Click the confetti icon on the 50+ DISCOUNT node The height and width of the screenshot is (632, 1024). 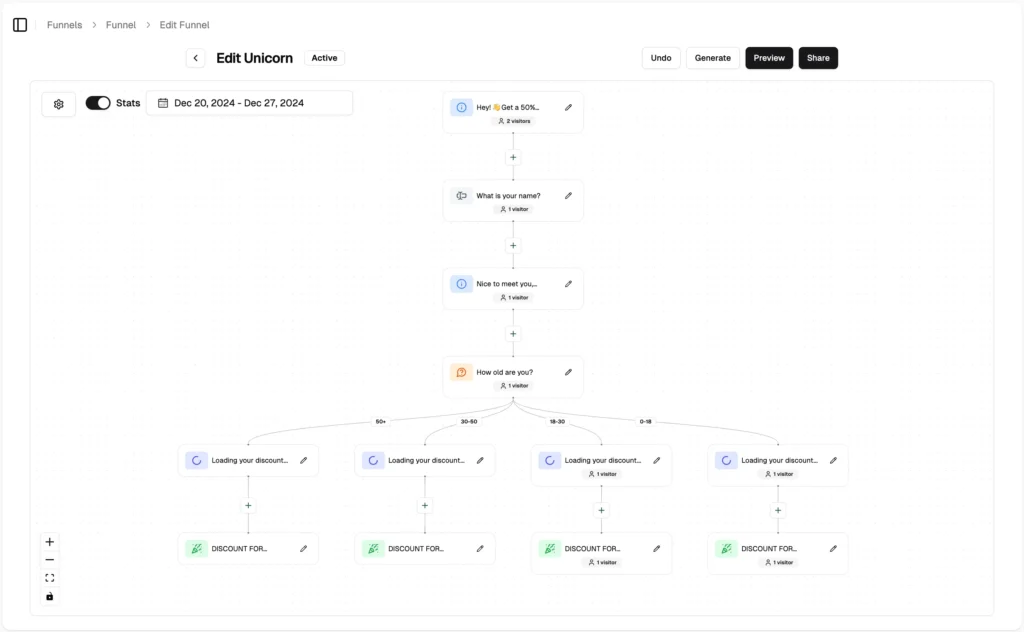196,548
